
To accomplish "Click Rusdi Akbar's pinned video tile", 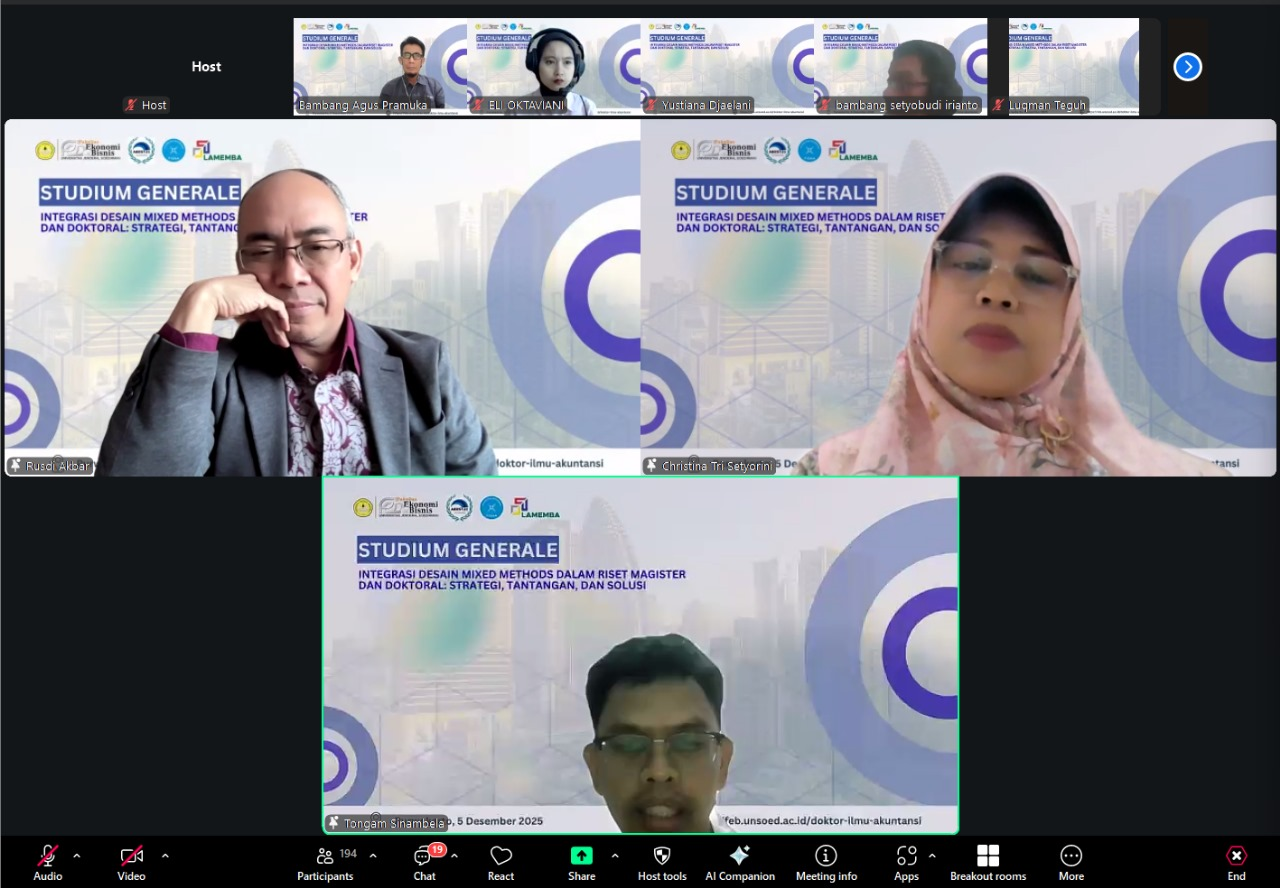I will (322, 297).
